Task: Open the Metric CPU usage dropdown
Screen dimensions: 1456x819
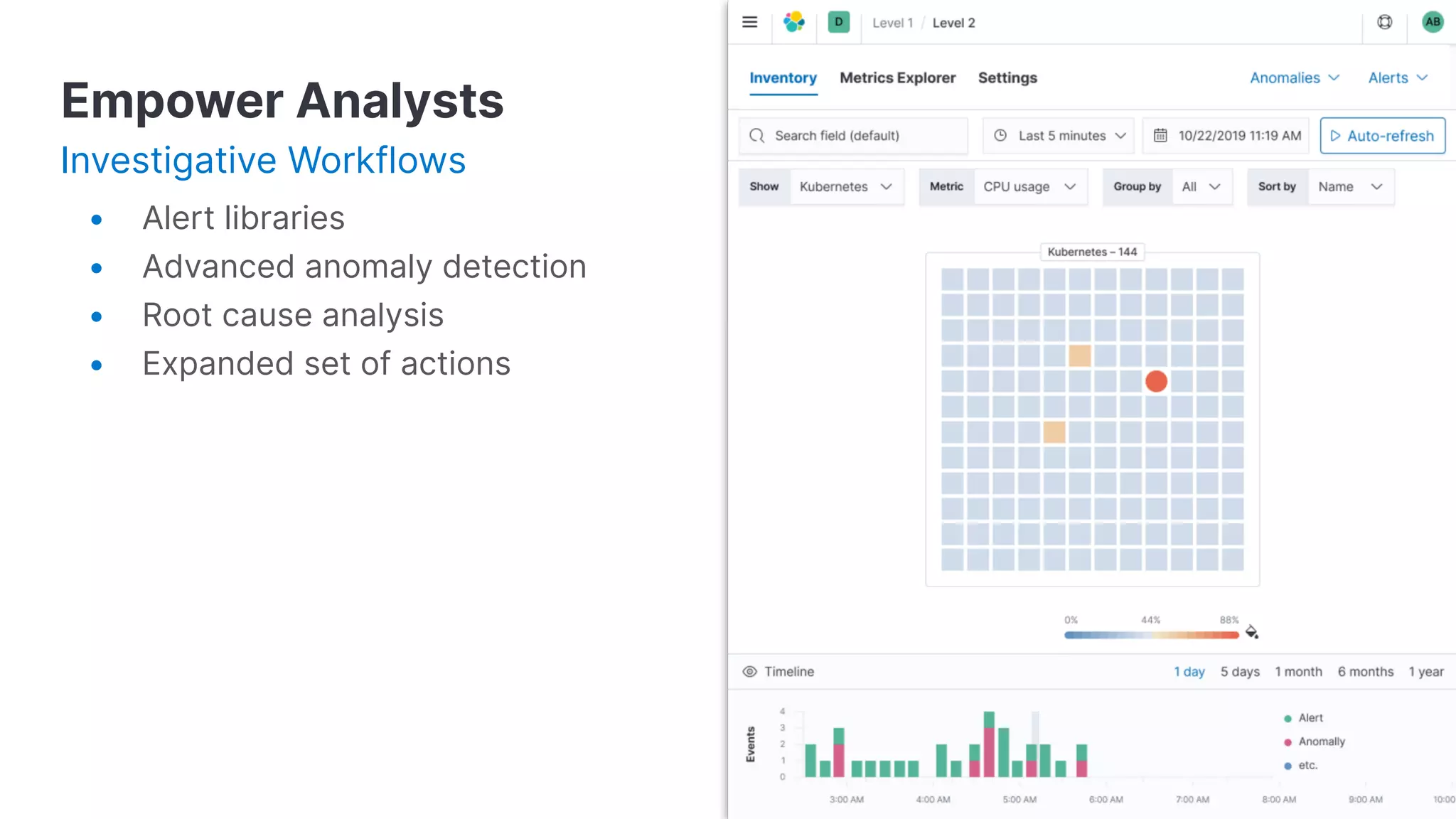Action: [1003, 187]
